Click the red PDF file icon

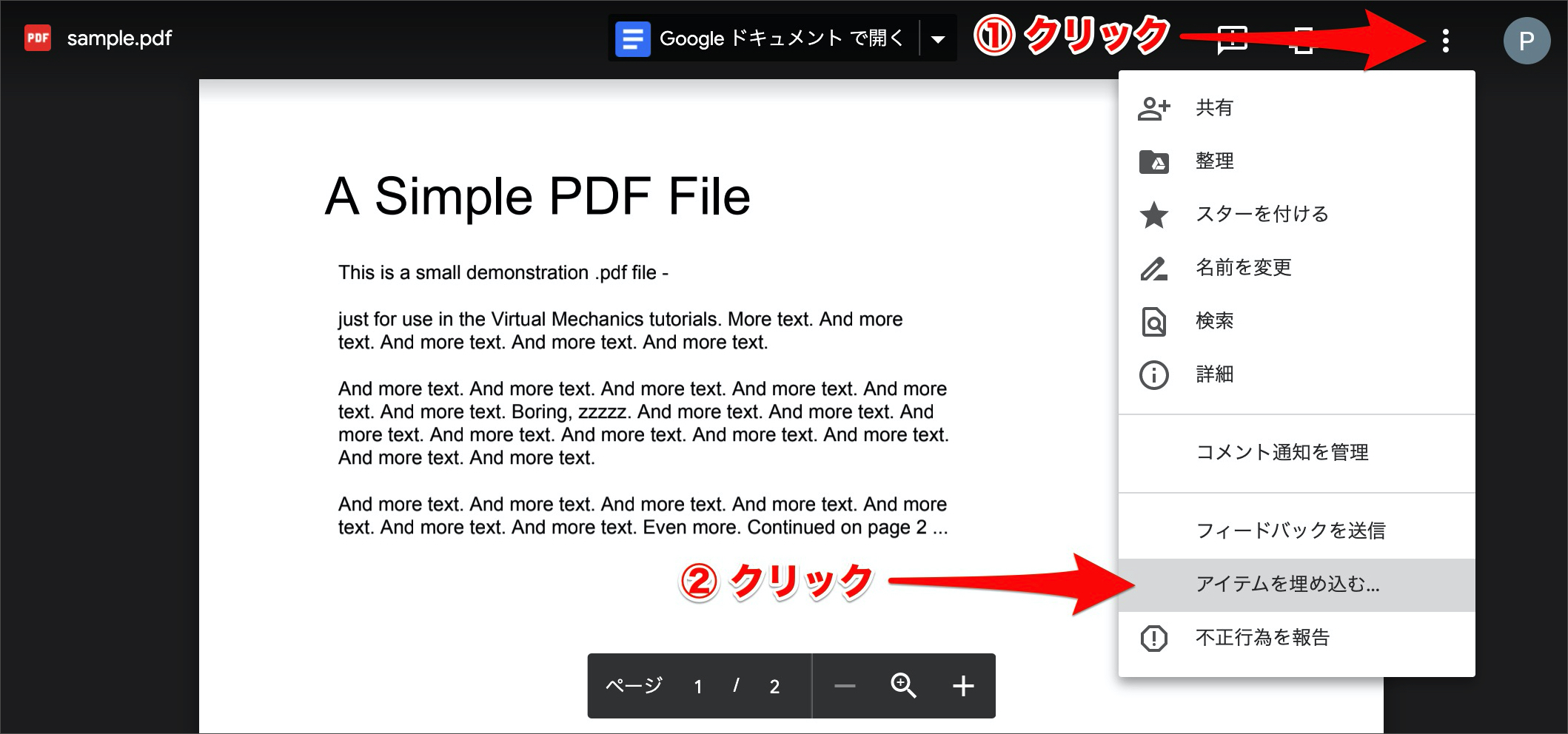[x=38, y=38]
